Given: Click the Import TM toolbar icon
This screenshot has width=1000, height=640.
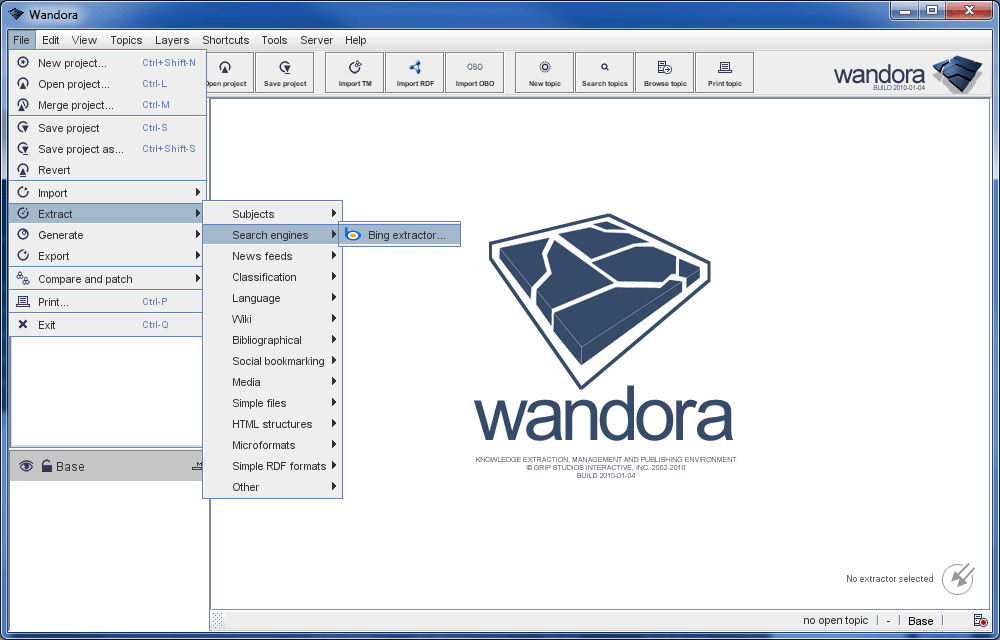Looking at the screenshot, I should [x=355, y=73].
